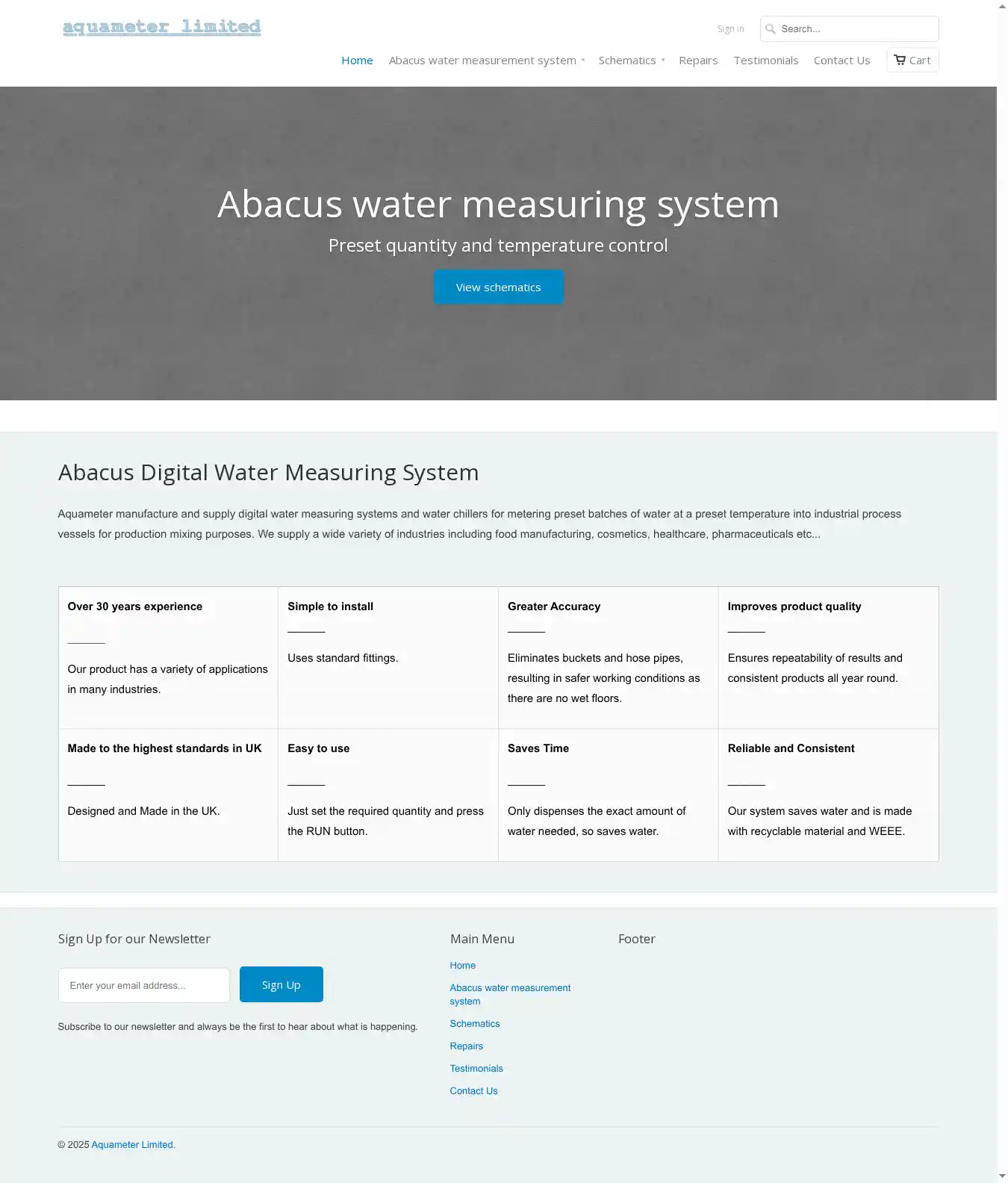Click footer Schematics link
This screenshot has width=1008, height=1183.
[475, 1024]
